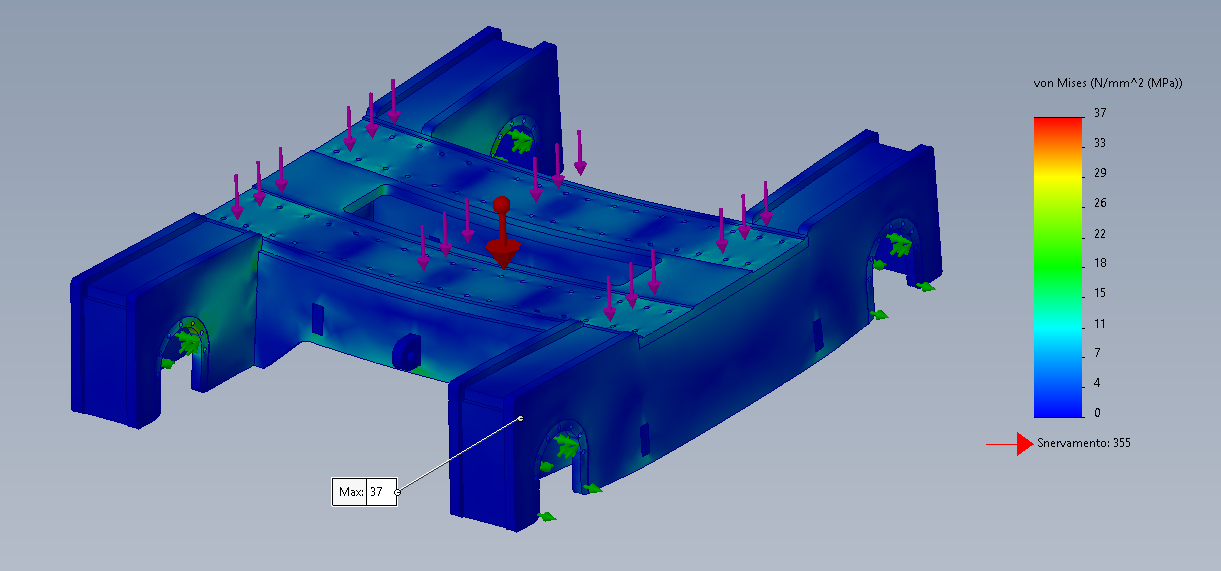The height and width of the screenshot is (571, 1221).
Task: Click the von Mises legend title
Action: 1108,83
